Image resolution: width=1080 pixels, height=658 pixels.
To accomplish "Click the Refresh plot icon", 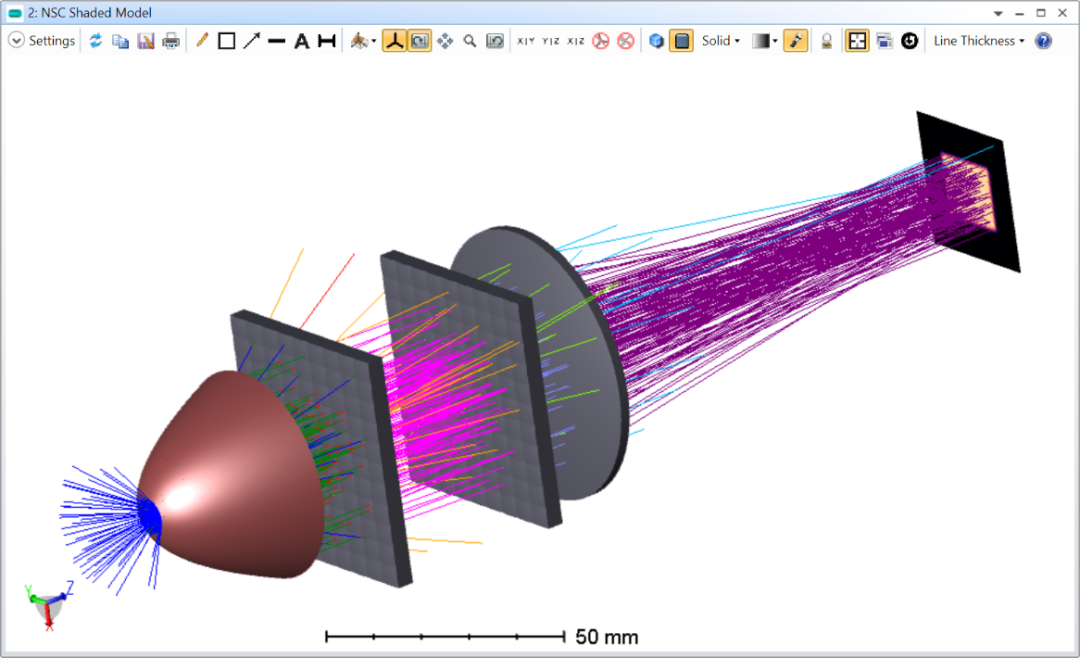I will tap(95, 40).
